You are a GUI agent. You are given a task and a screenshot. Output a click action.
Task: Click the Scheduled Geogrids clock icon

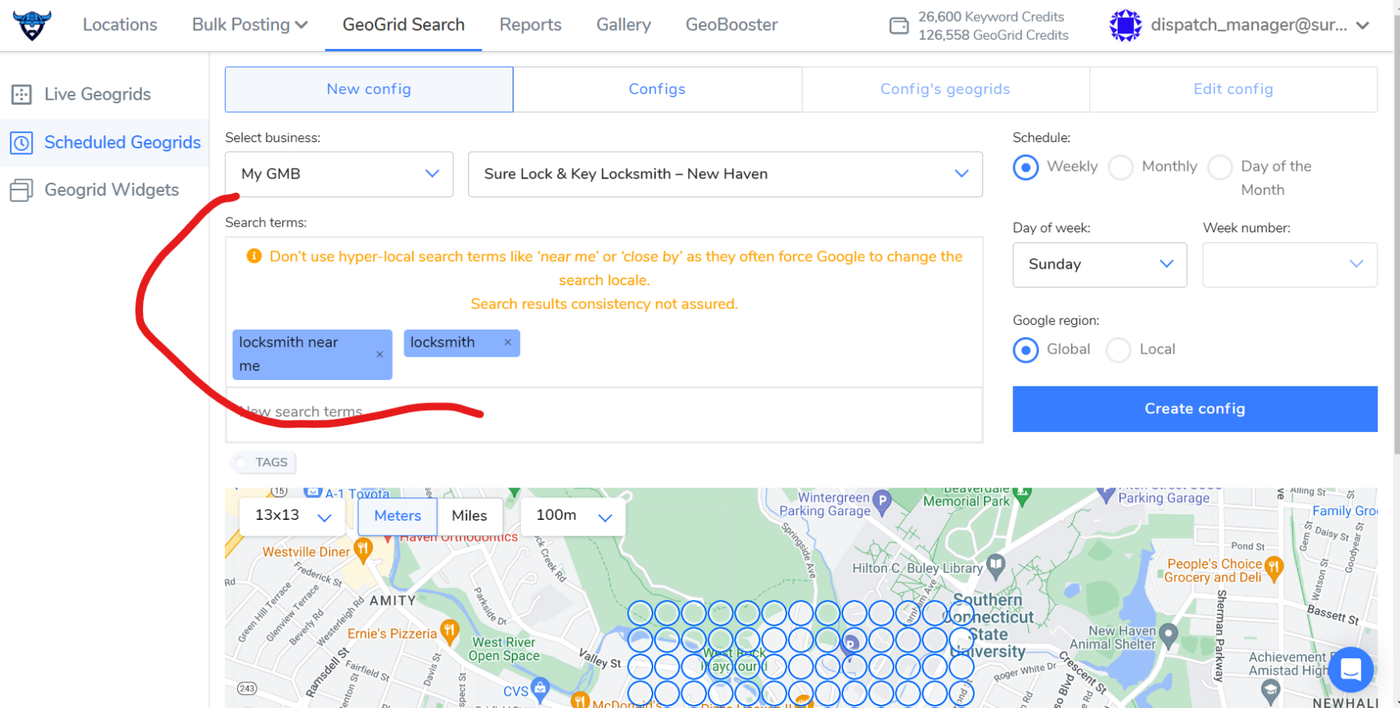coord(21,142)
